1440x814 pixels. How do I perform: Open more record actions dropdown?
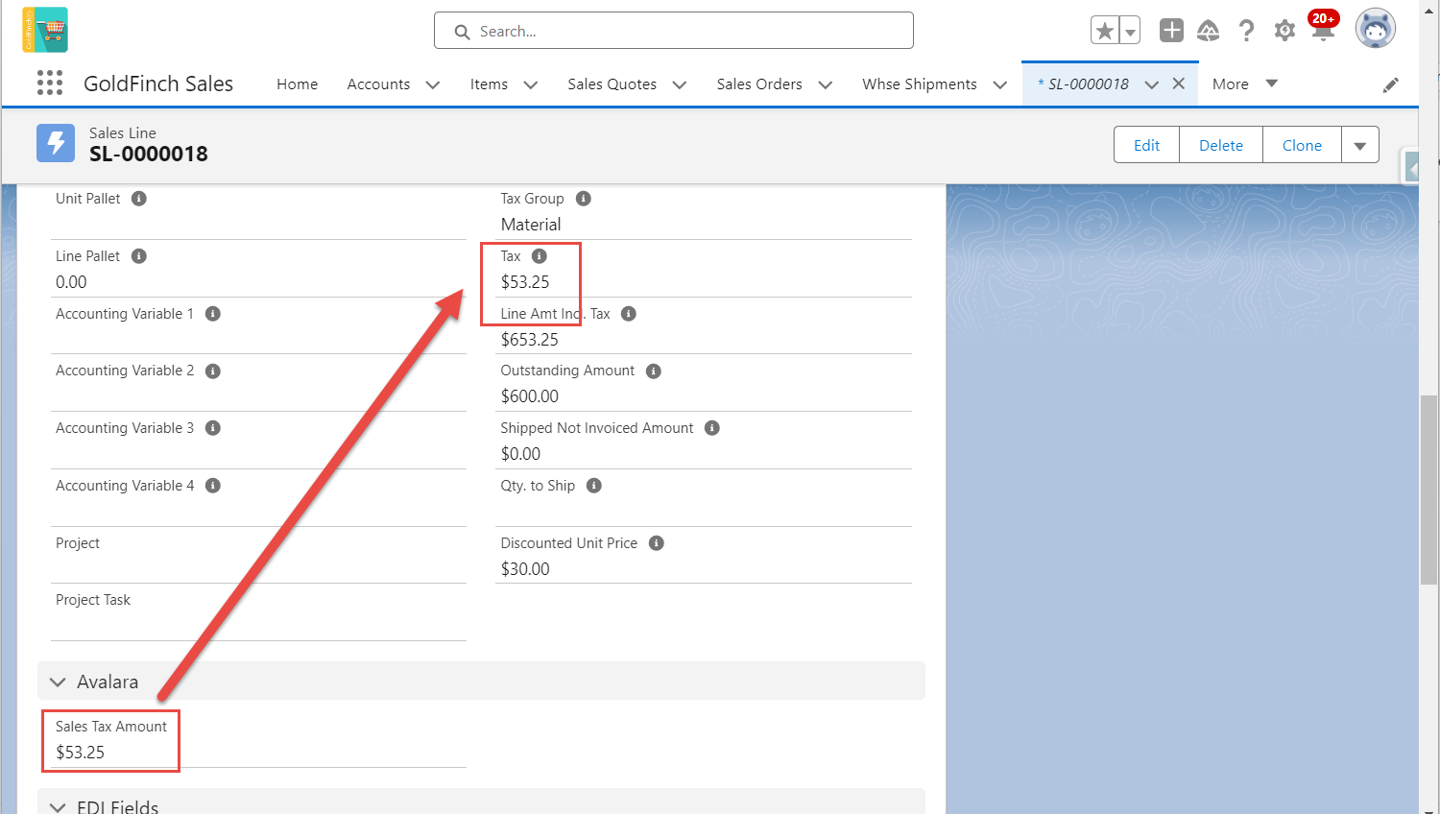[x=1360, y=145]
